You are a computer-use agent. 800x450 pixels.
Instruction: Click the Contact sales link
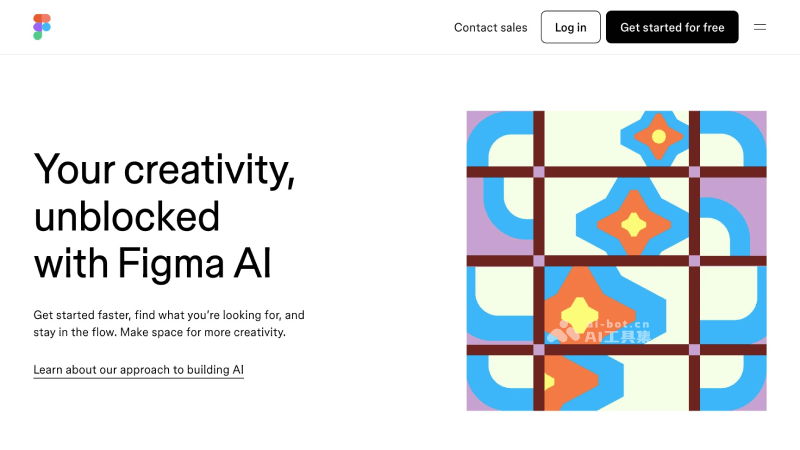(490, 27)
